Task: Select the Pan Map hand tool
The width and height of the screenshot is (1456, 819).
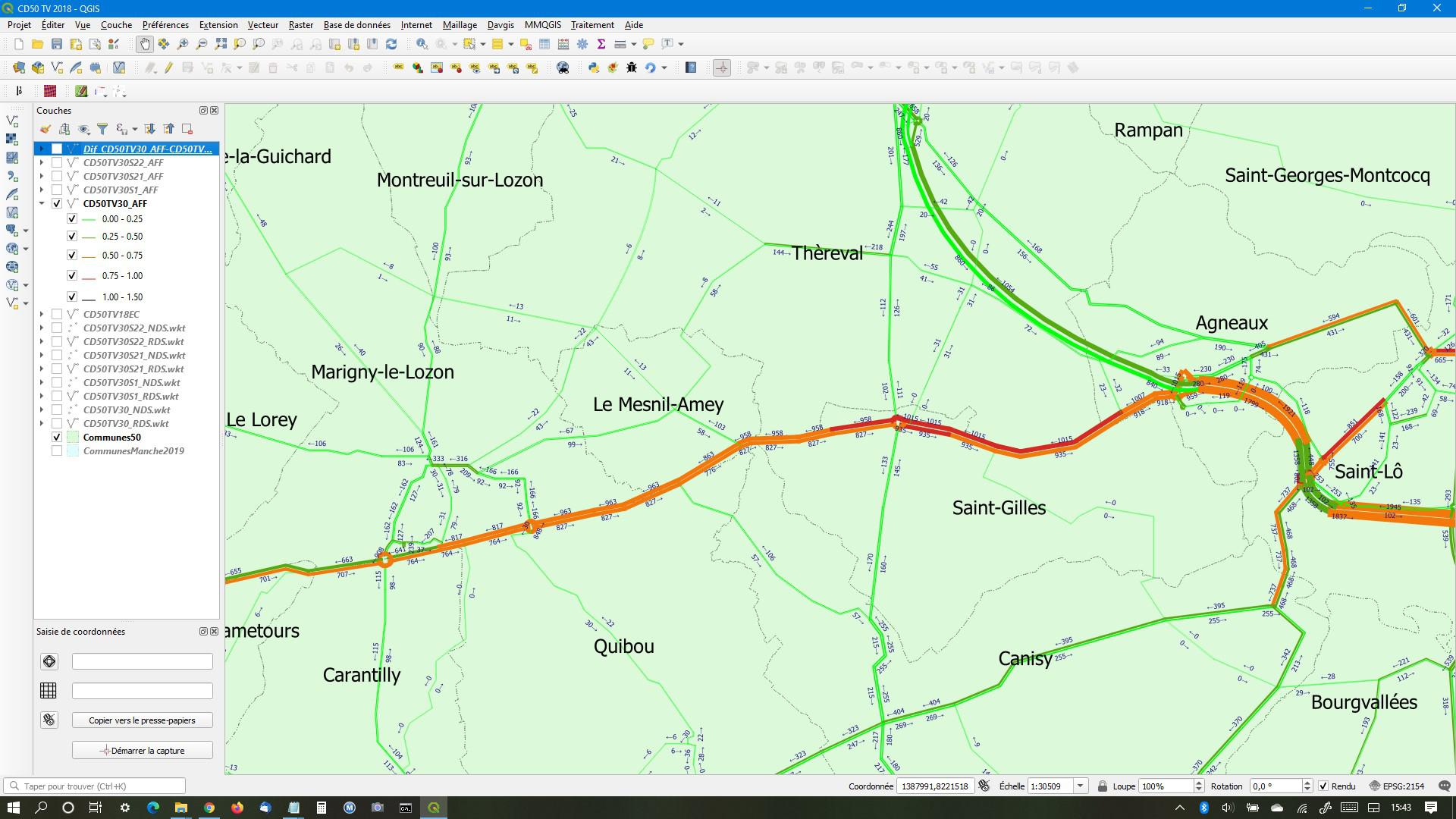Action: pos(144,44)
